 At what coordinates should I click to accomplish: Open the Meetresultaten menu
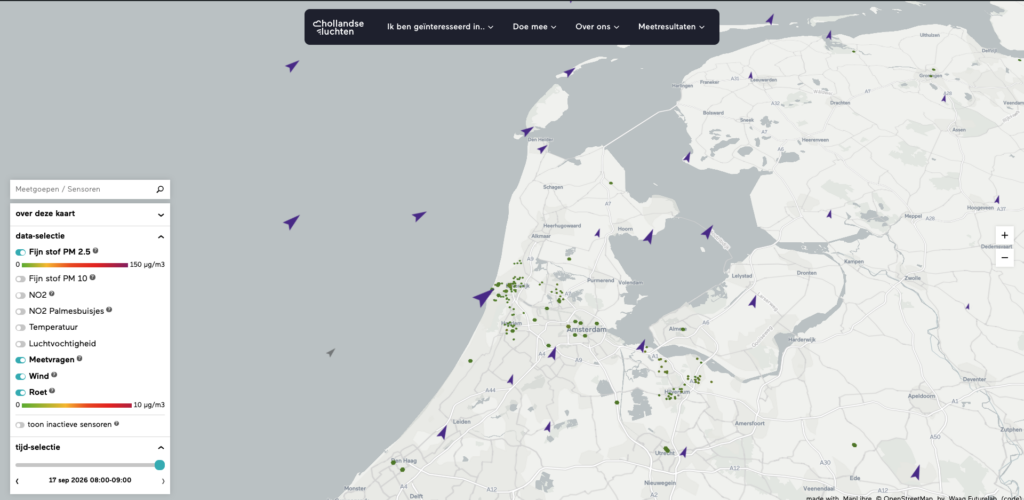[x=671, y=27]
